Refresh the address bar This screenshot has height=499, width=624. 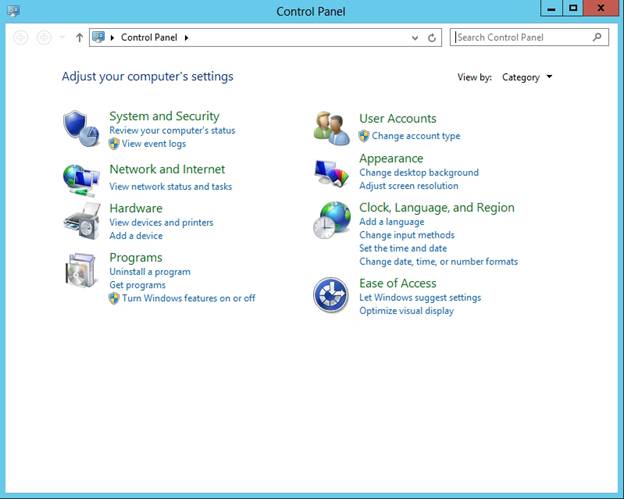[x=431, y=38]
